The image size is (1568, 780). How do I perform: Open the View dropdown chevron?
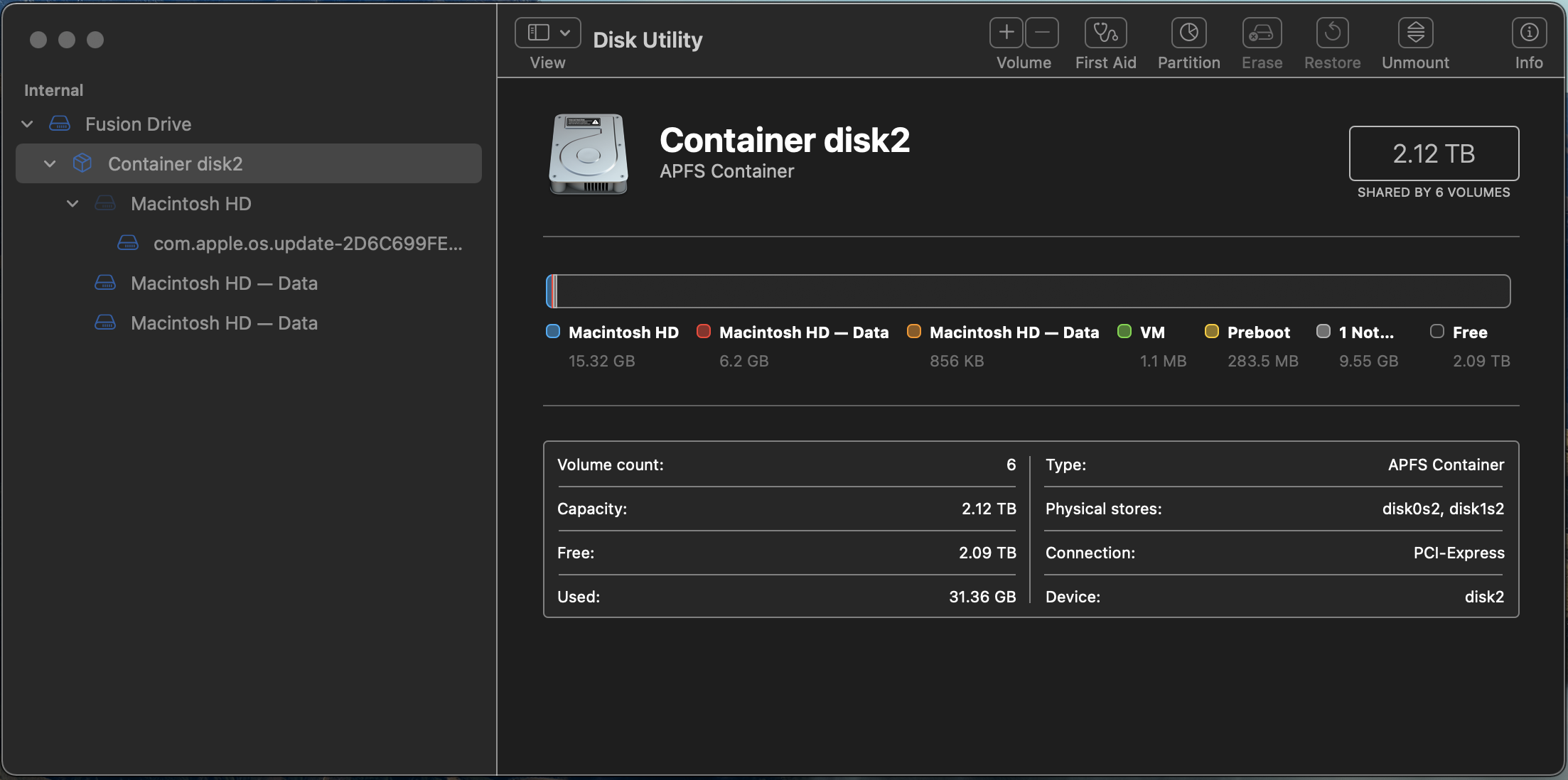point(565,33)
